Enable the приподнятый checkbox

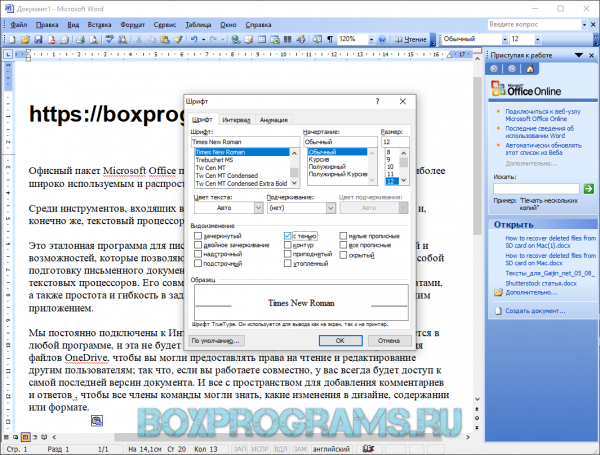[288, 254]
